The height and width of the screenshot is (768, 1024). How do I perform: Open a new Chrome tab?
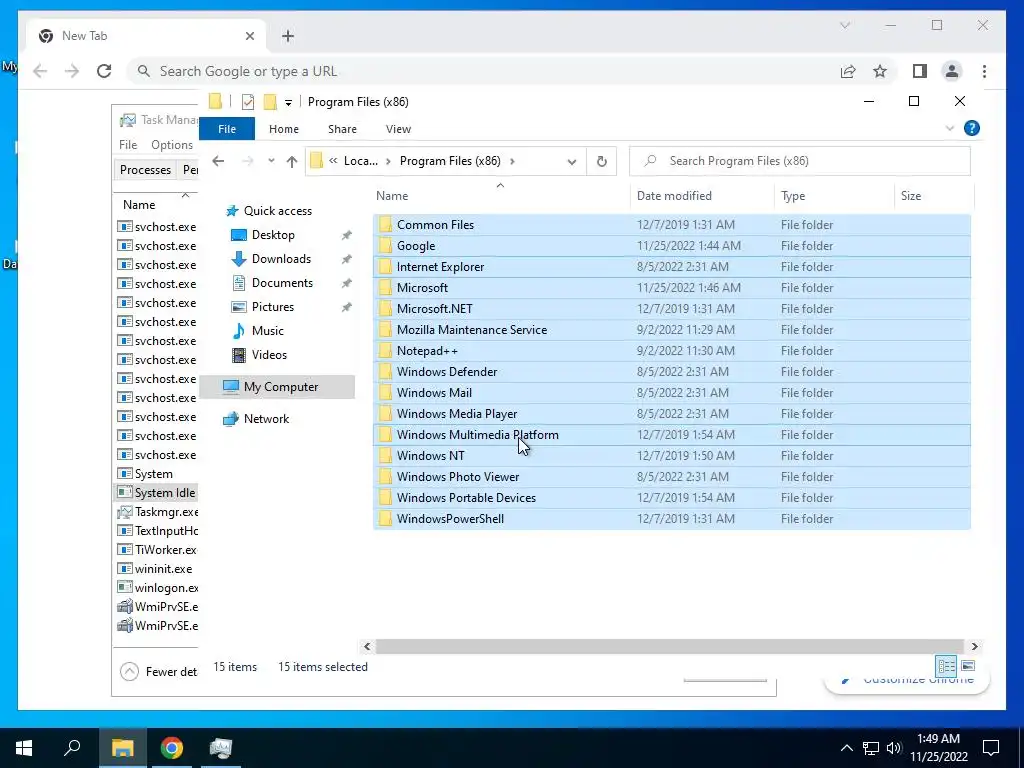coord(288,36)
